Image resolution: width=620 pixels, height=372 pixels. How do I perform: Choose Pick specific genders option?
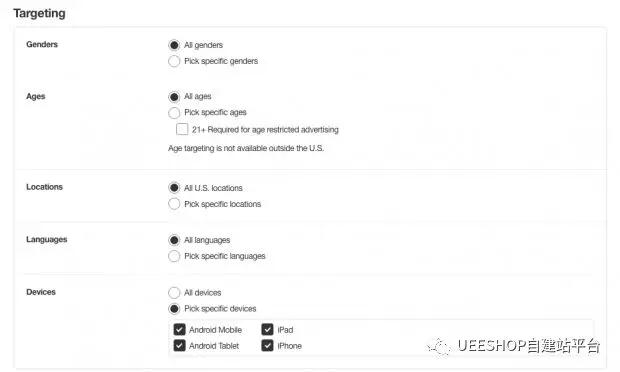(x=174, y=61)
